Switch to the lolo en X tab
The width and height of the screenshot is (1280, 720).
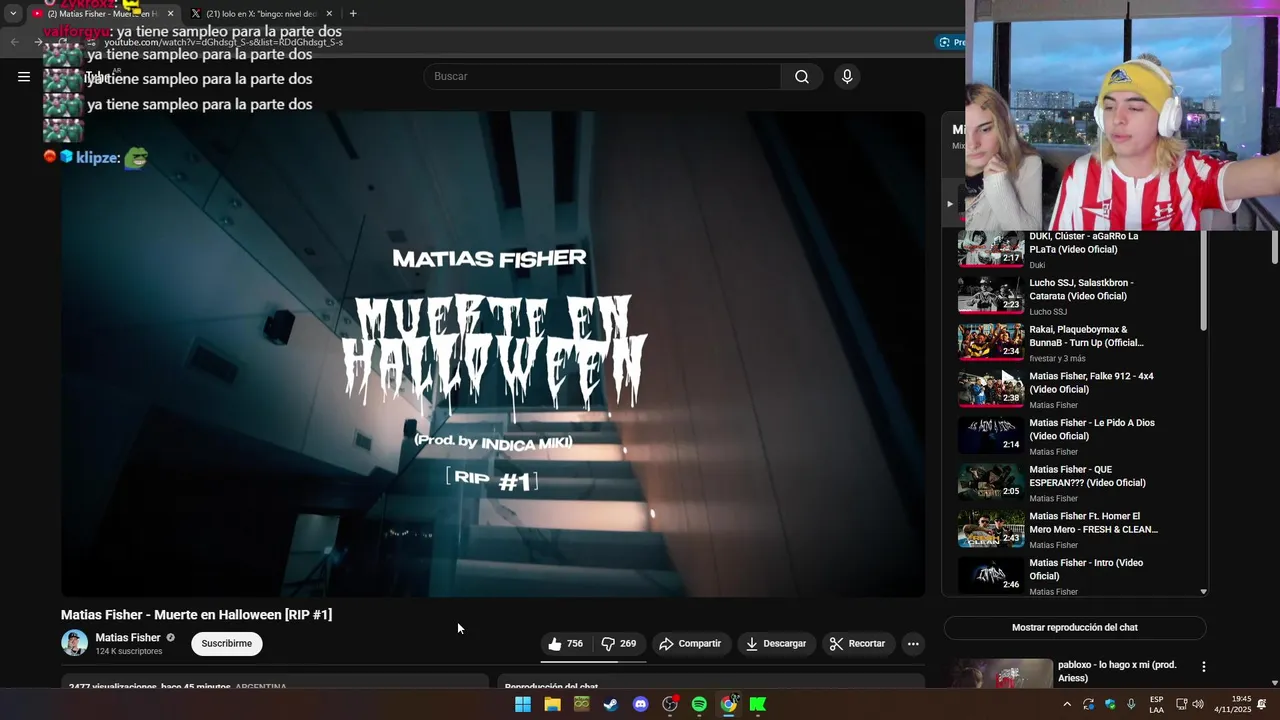[260, 14]
